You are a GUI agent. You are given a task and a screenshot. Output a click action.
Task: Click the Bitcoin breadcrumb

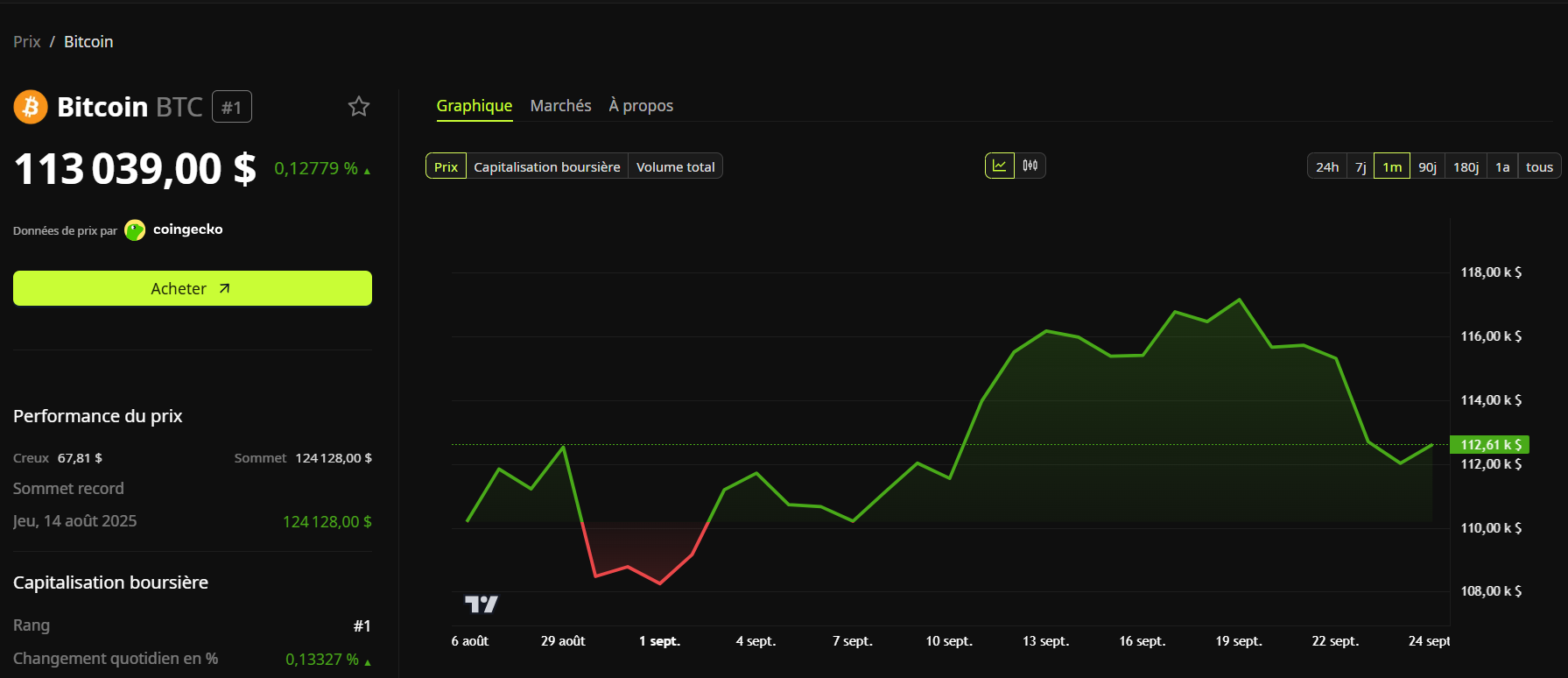[x=88, y=42]
